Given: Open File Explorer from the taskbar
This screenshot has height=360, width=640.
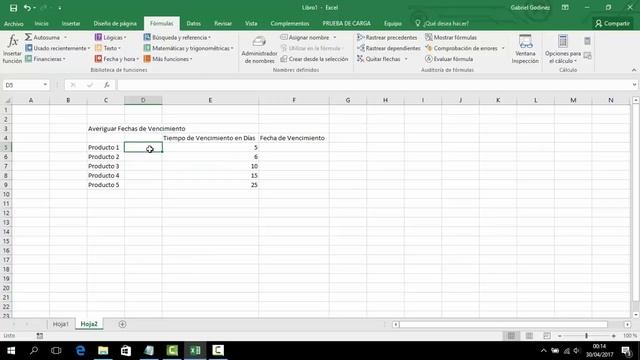Looking at the screenshot, I should coord(103,350).
